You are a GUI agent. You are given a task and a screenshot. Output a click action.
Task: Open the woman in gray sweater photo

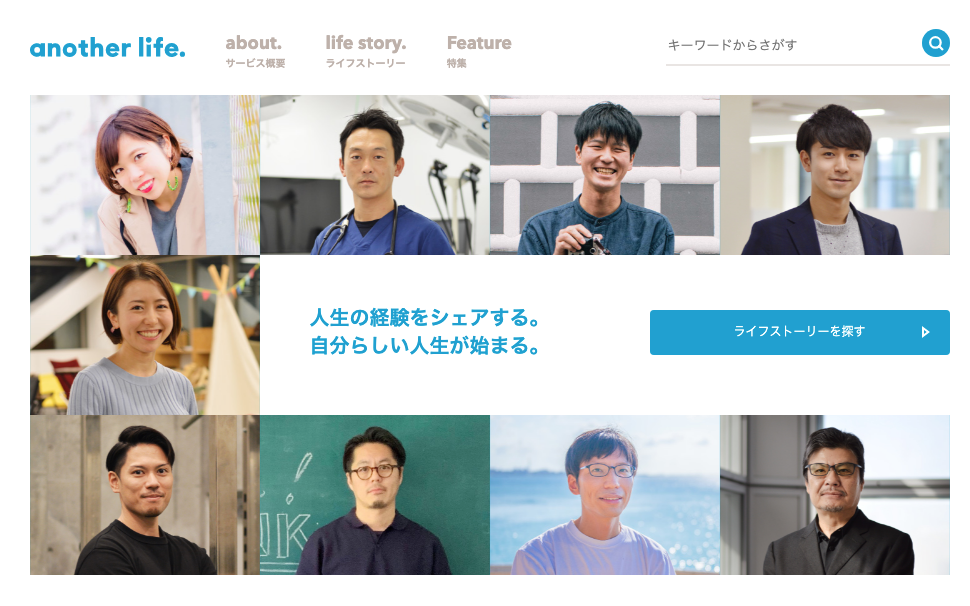point(145,335)
